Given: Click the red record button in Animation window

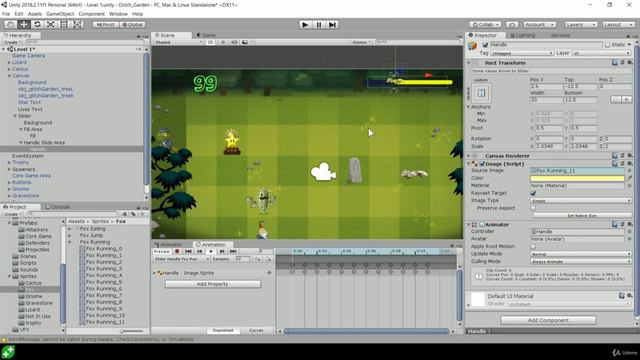Looking at the screenshot, I should (x=177, y=251).
